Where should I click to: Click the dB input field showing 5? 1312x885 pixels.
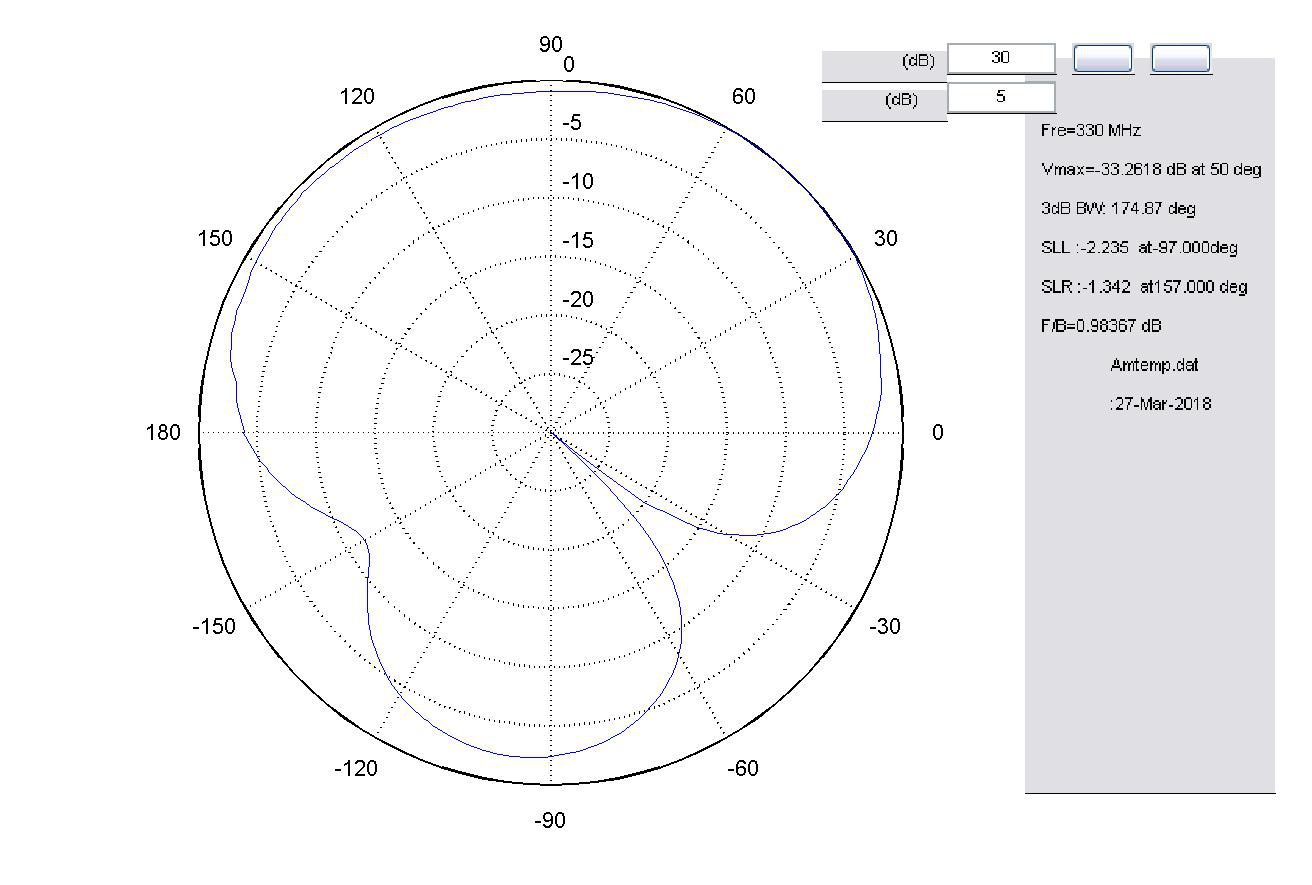(x=1001, y=97)
